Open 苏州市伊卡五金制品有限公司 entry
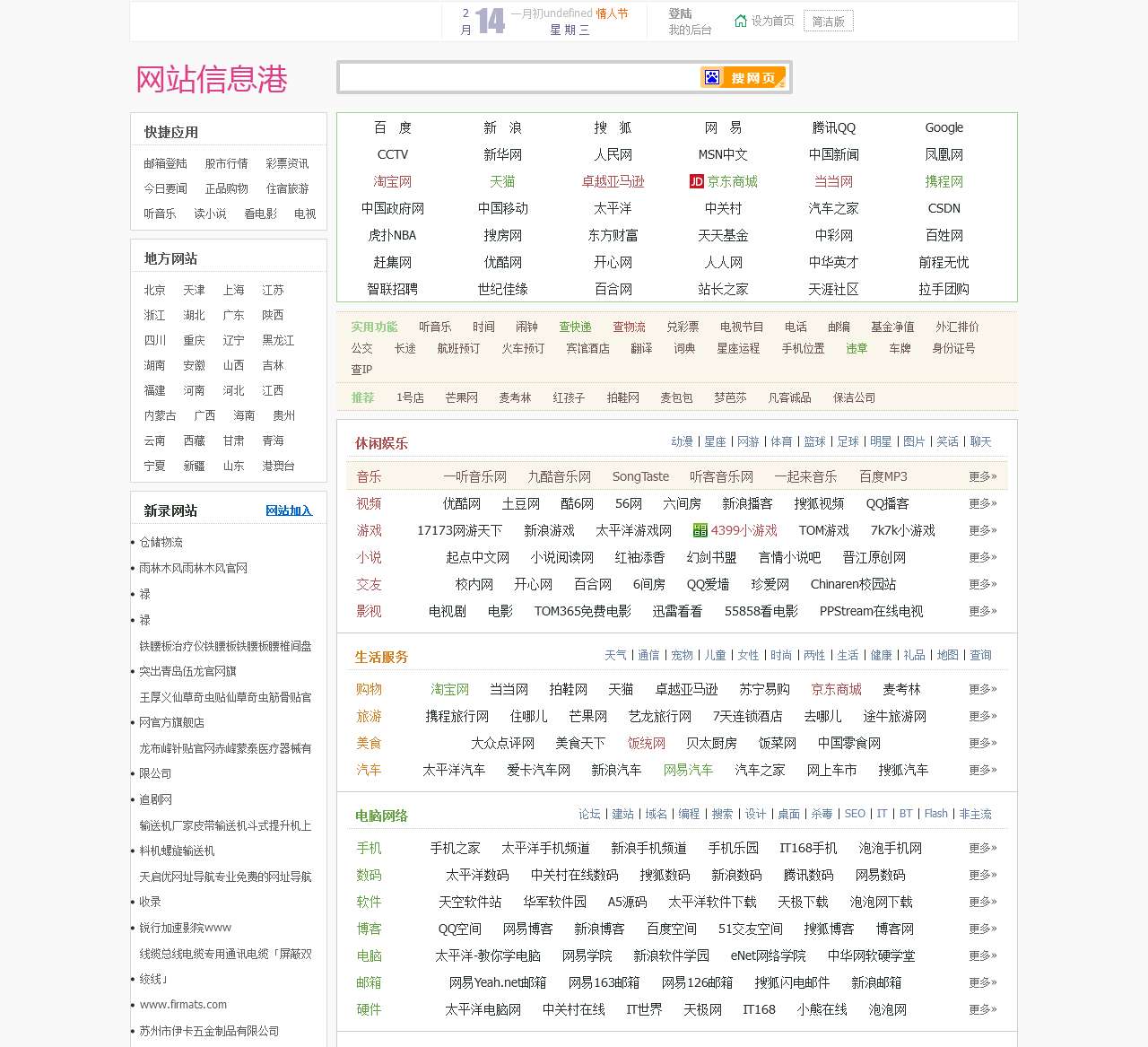Viewport: 1148px width, 1047px height. (x=209, y=1031)
